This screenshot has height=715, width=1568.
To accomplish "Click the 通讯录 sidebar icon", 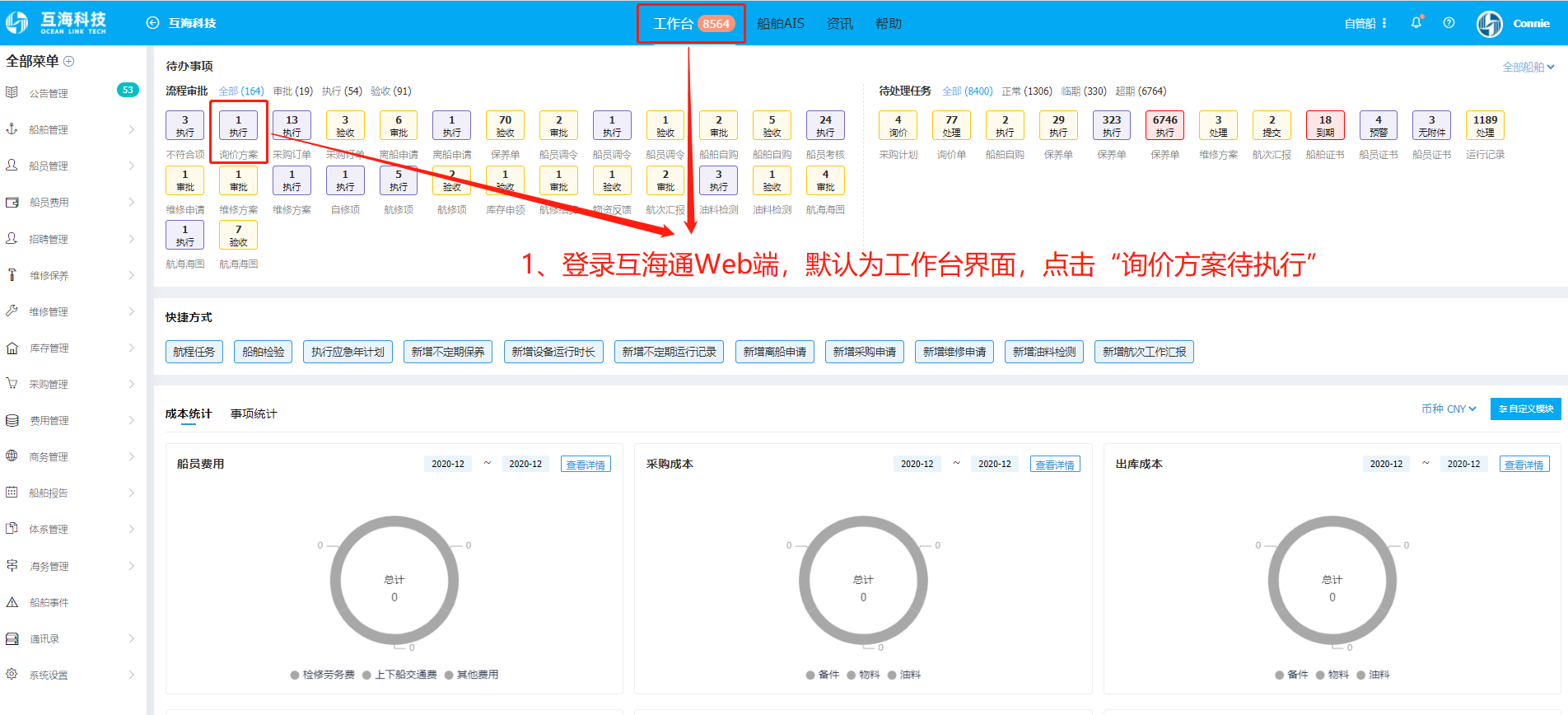I will 12,638.
